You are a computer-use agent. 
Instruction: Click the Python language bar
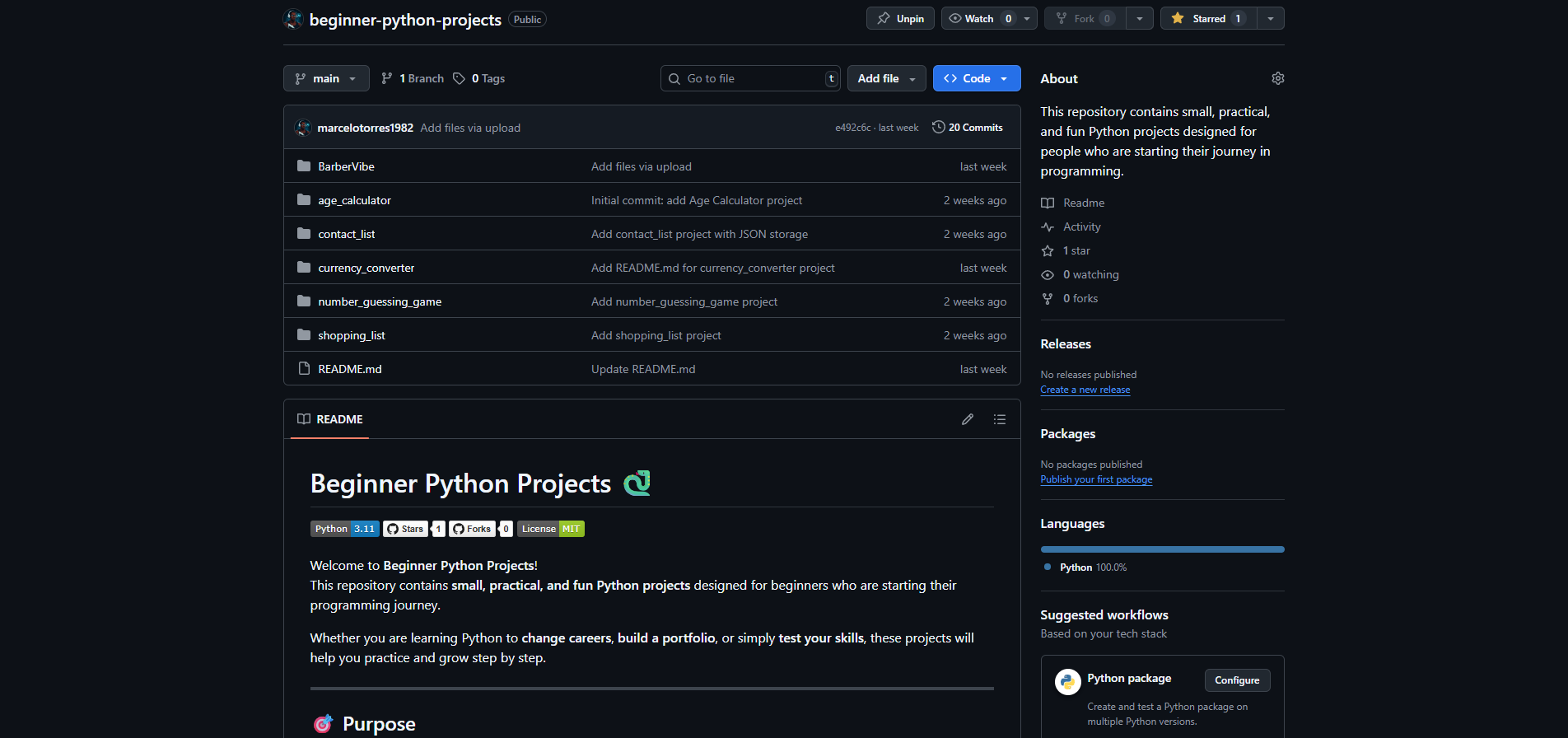pyautogui.click(x=1162, y=549)
